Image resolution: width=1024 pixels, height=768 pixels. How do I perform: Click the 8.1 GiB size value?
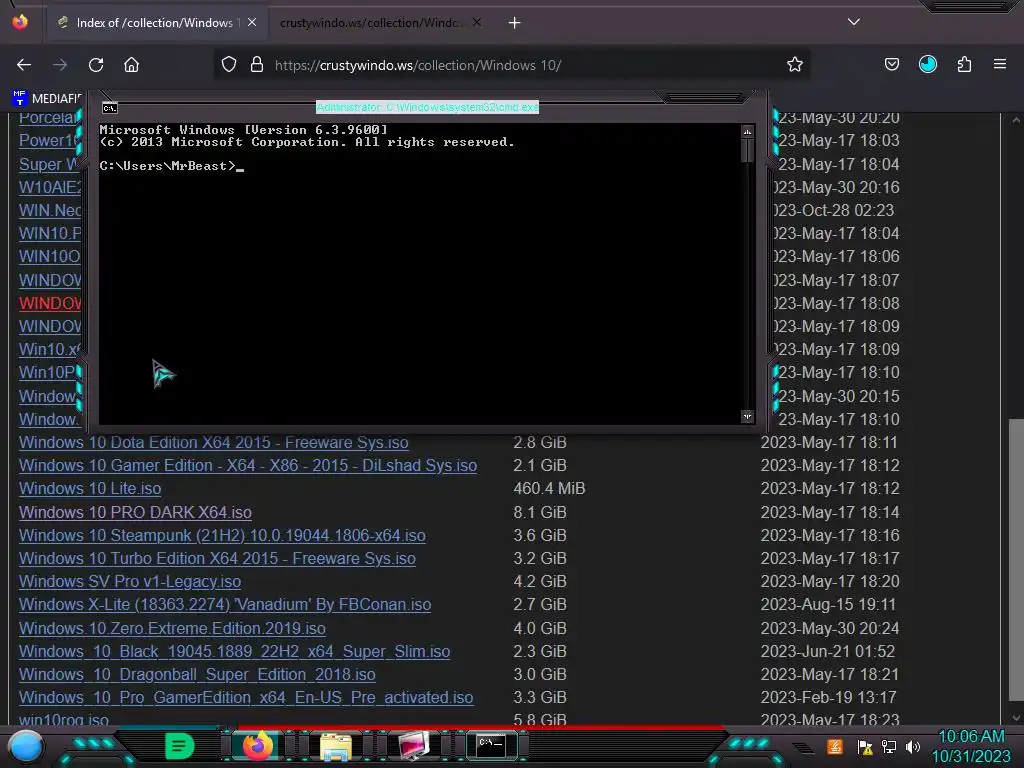point(539,513)
